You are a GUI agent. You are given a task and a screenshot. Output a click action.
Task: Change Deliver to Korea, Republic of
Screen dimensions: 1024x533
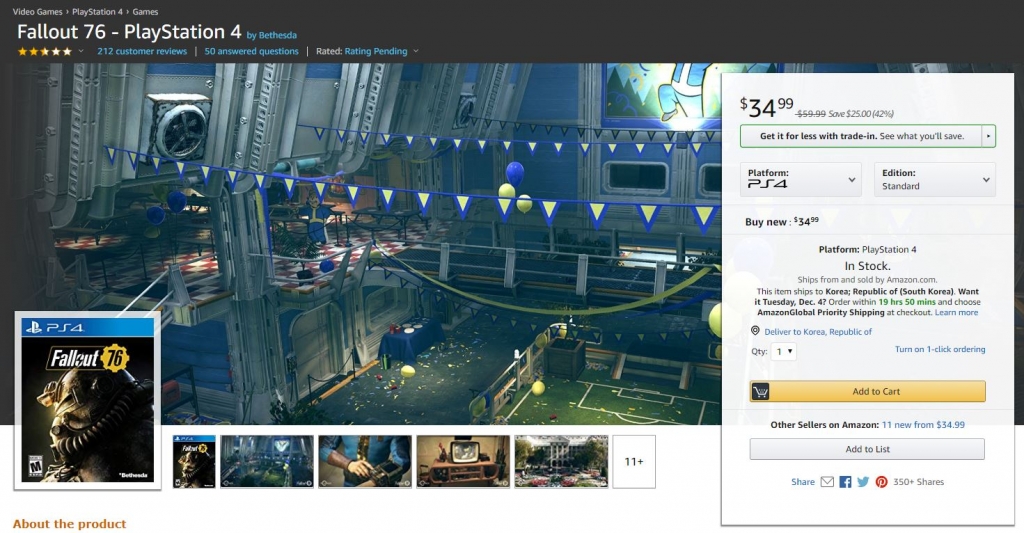click(818, 332)
